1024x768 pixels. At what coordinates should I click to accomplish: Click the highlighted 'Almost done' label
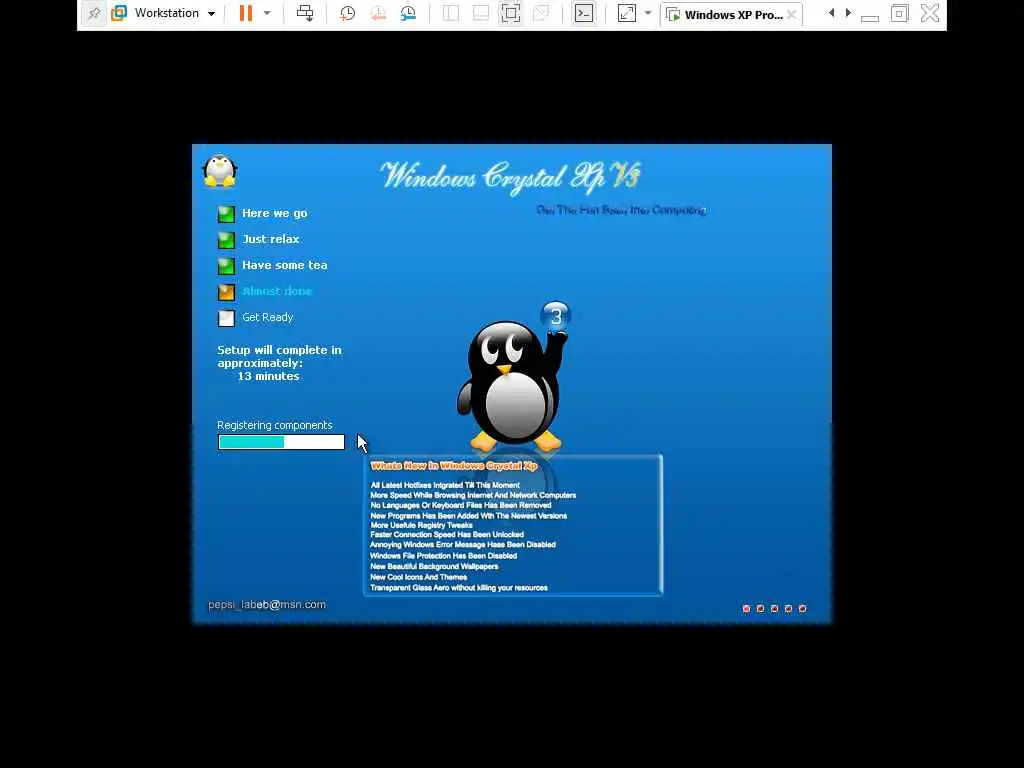[x=277, y=291]
